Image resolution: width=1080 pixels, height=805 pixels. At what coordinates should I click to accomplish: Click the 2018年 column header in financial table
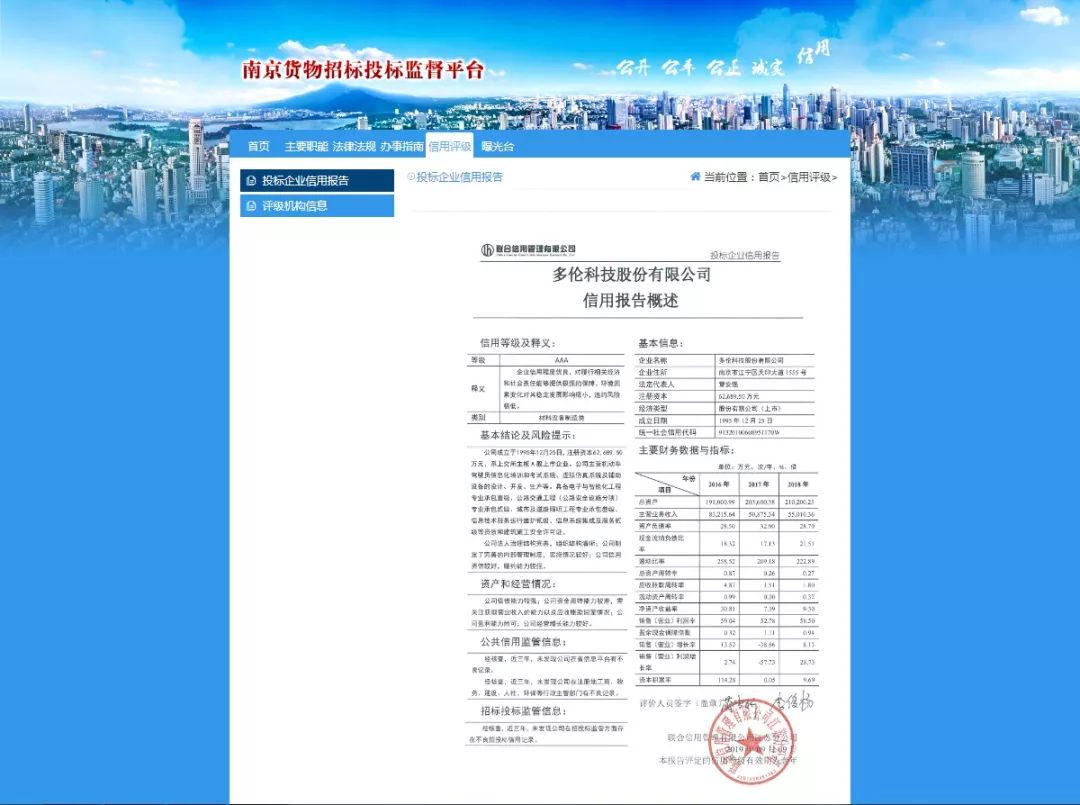click(x=798, y=484)
